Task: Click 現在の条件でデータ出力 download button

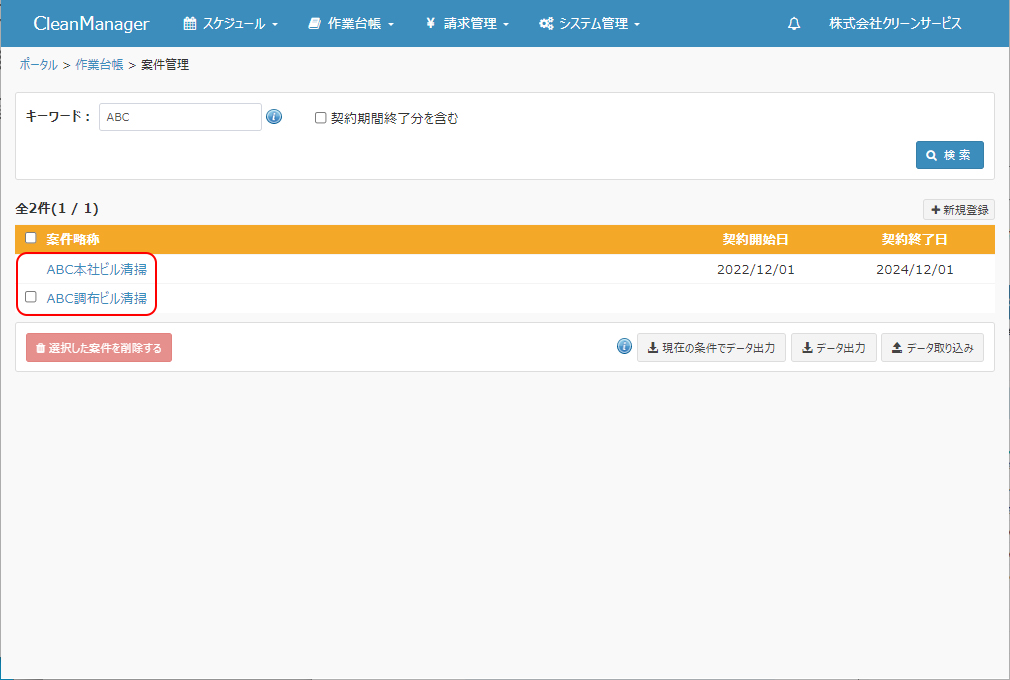Action: click(x=711, y=348)
